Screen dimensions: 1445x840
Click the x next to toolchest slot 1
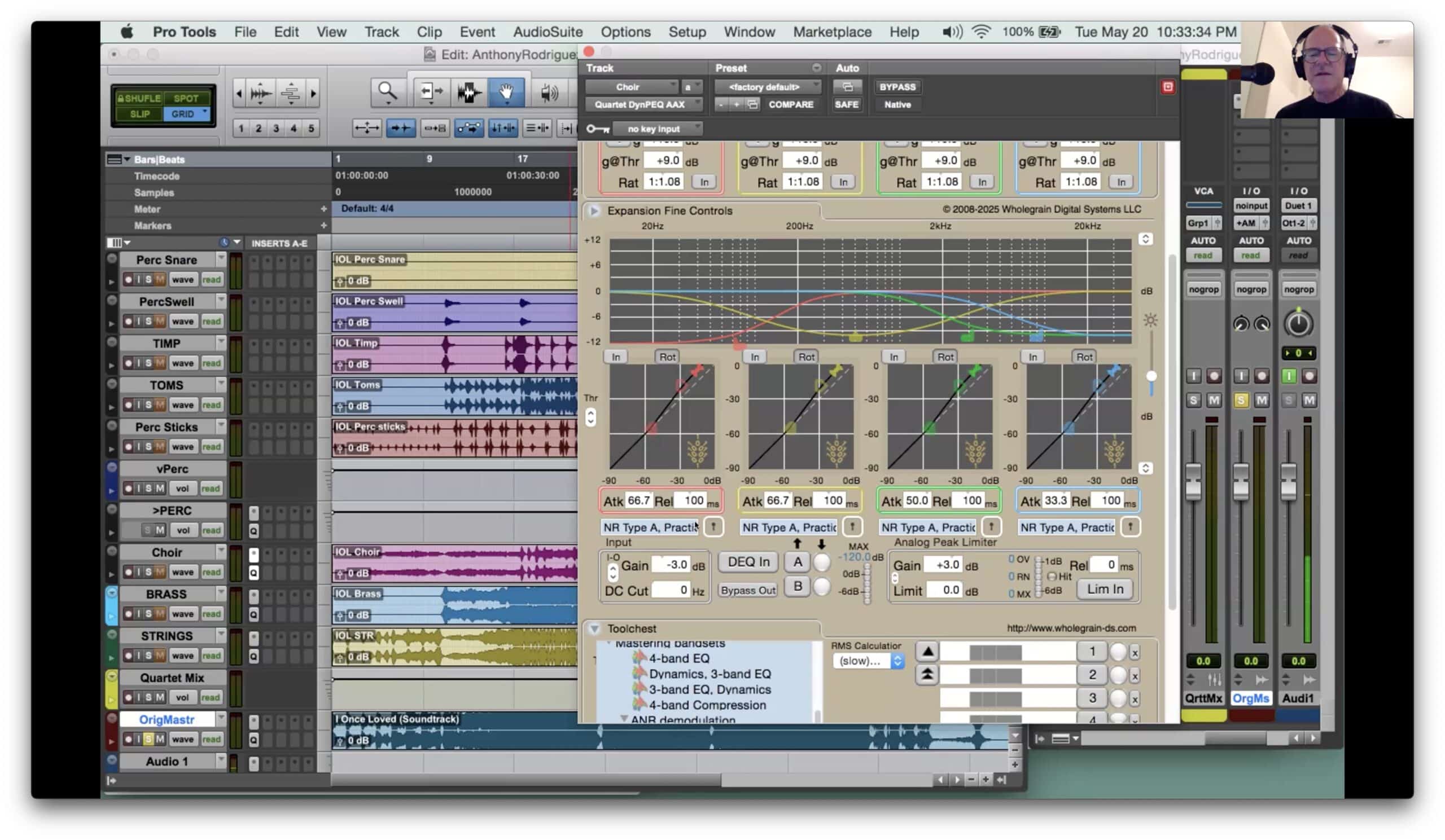click(1134, 652)
